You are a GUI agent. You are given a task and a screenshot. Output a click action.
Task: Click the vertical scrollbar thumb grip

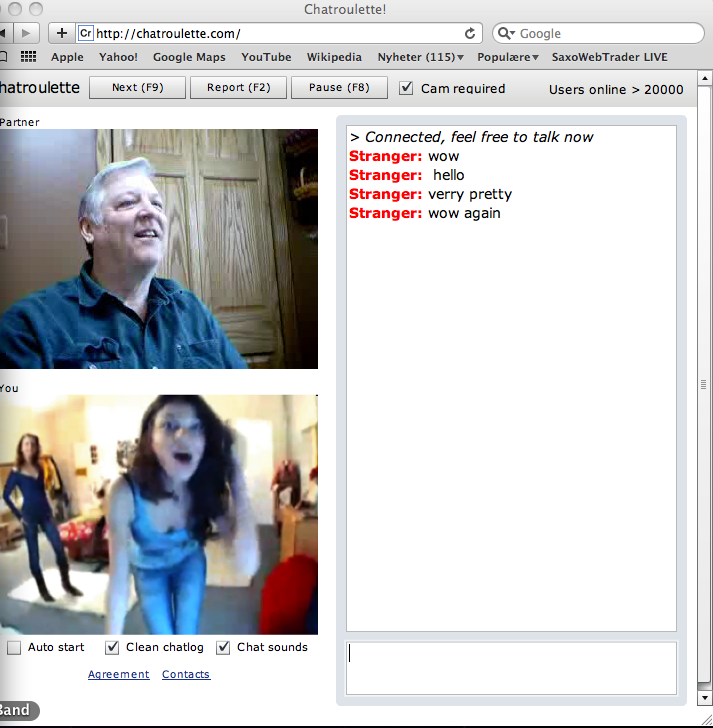(704, 384)
